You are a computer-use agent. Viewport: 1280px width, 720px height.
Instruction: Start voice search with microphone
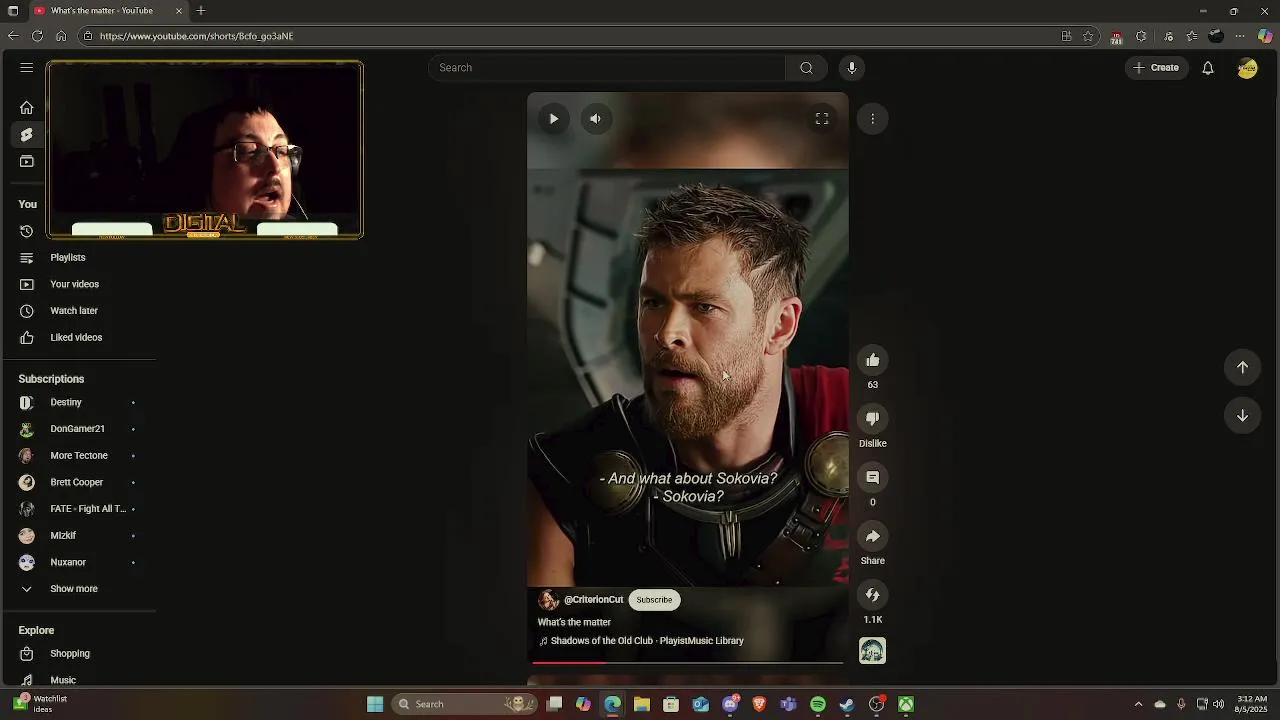tap(852, 68)
